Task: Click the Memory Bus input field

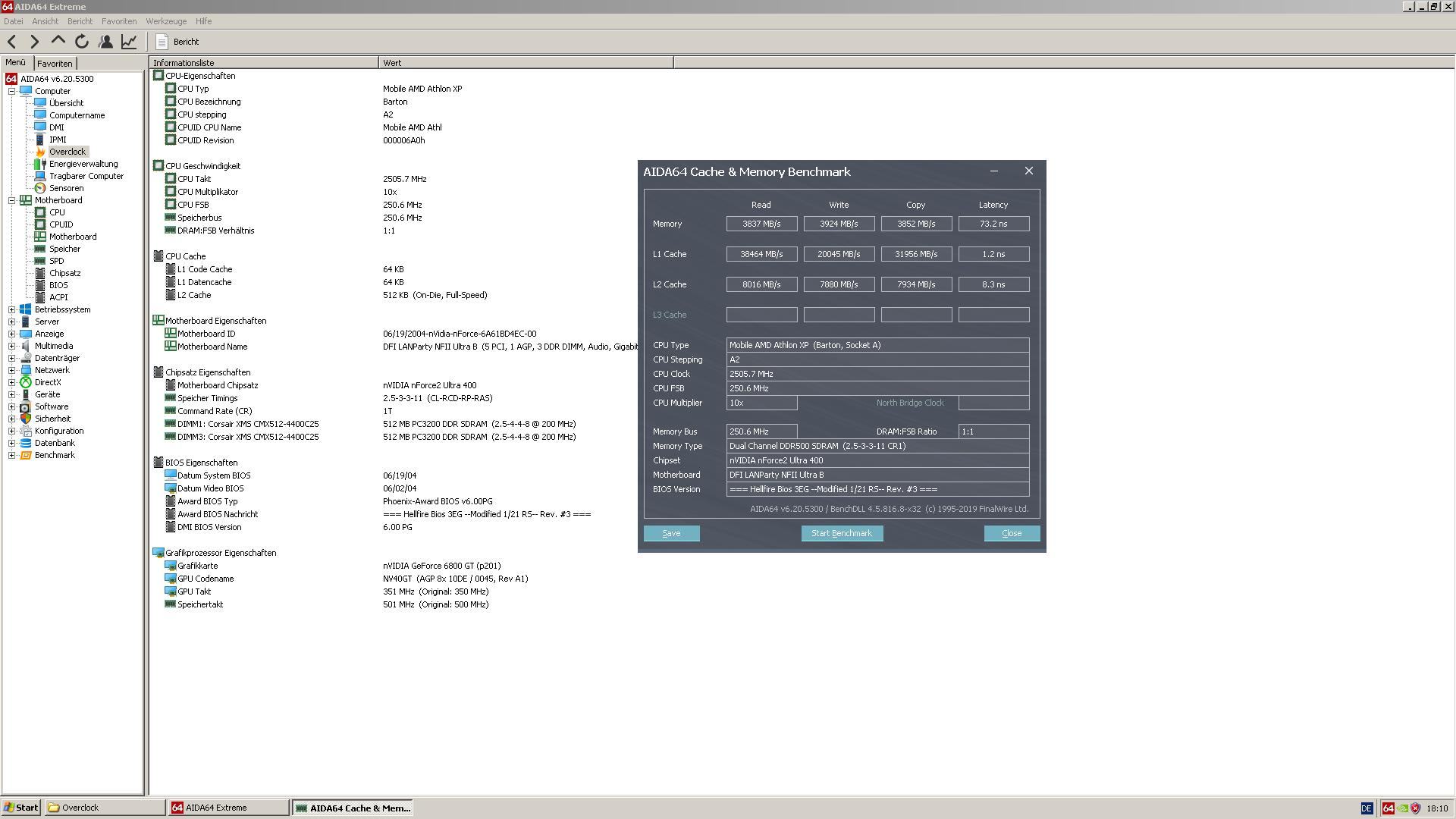Action: point(762,431)
